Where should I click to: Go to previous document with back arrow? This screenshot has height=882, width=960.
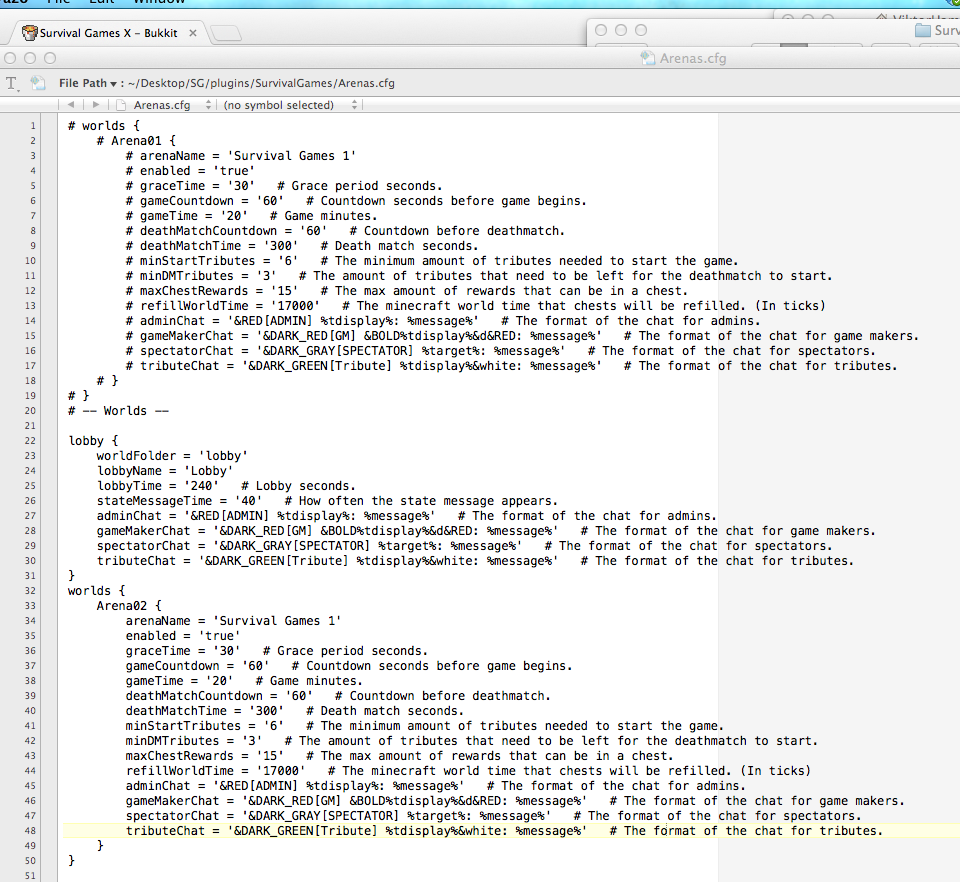tap(71, 105)
